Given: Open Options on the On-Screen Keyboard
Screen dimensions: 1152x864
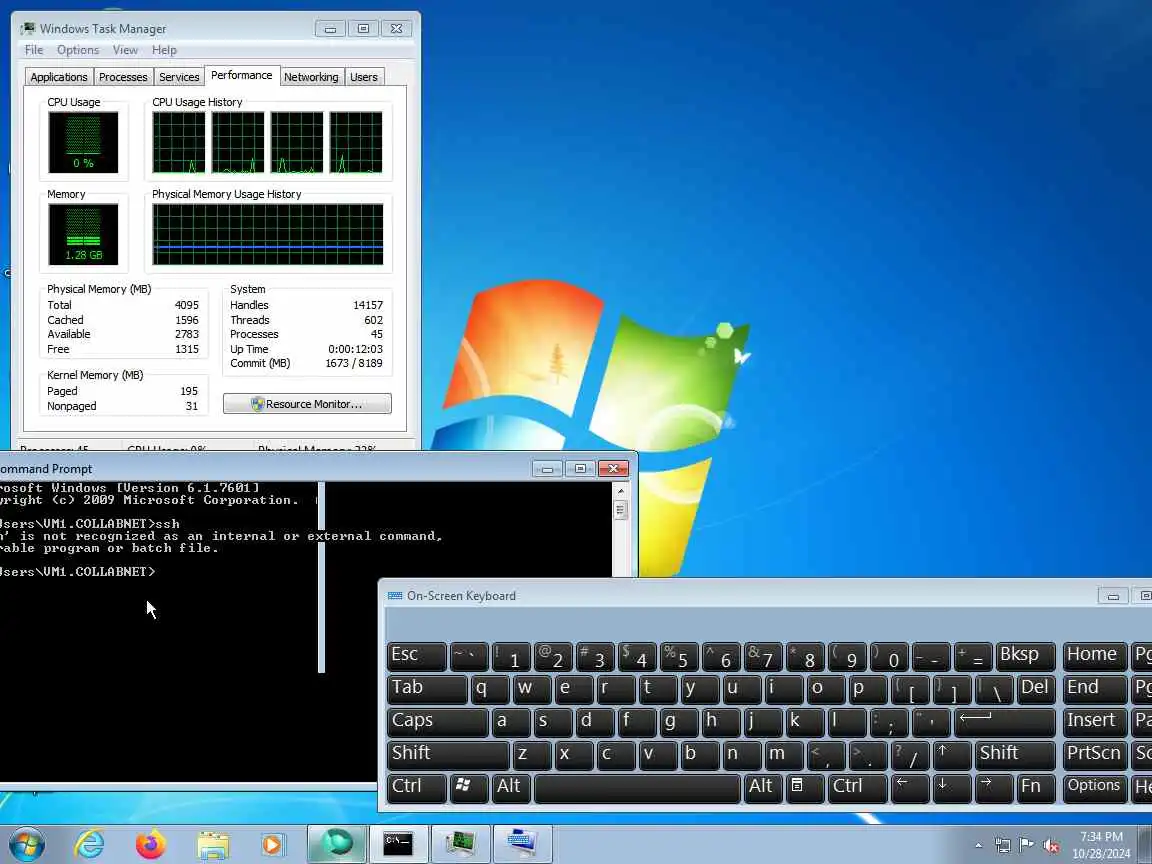Looking at the screenshot, I should pyautogui.click(x=1095, y=788).
